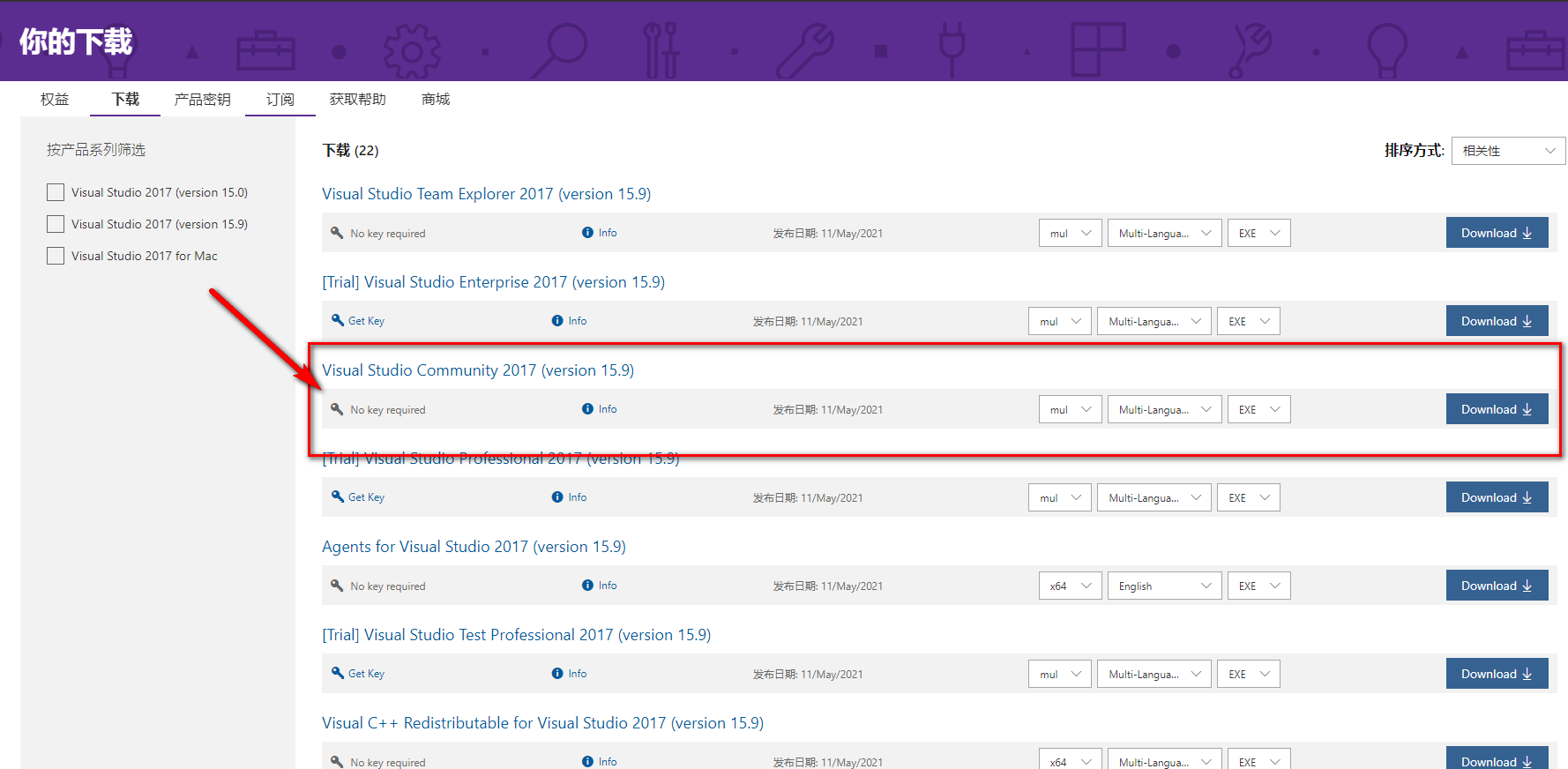Open mul architecture dropdown for Community 2017
This screenshot has height=769, width=1568.
(1071, 409)
